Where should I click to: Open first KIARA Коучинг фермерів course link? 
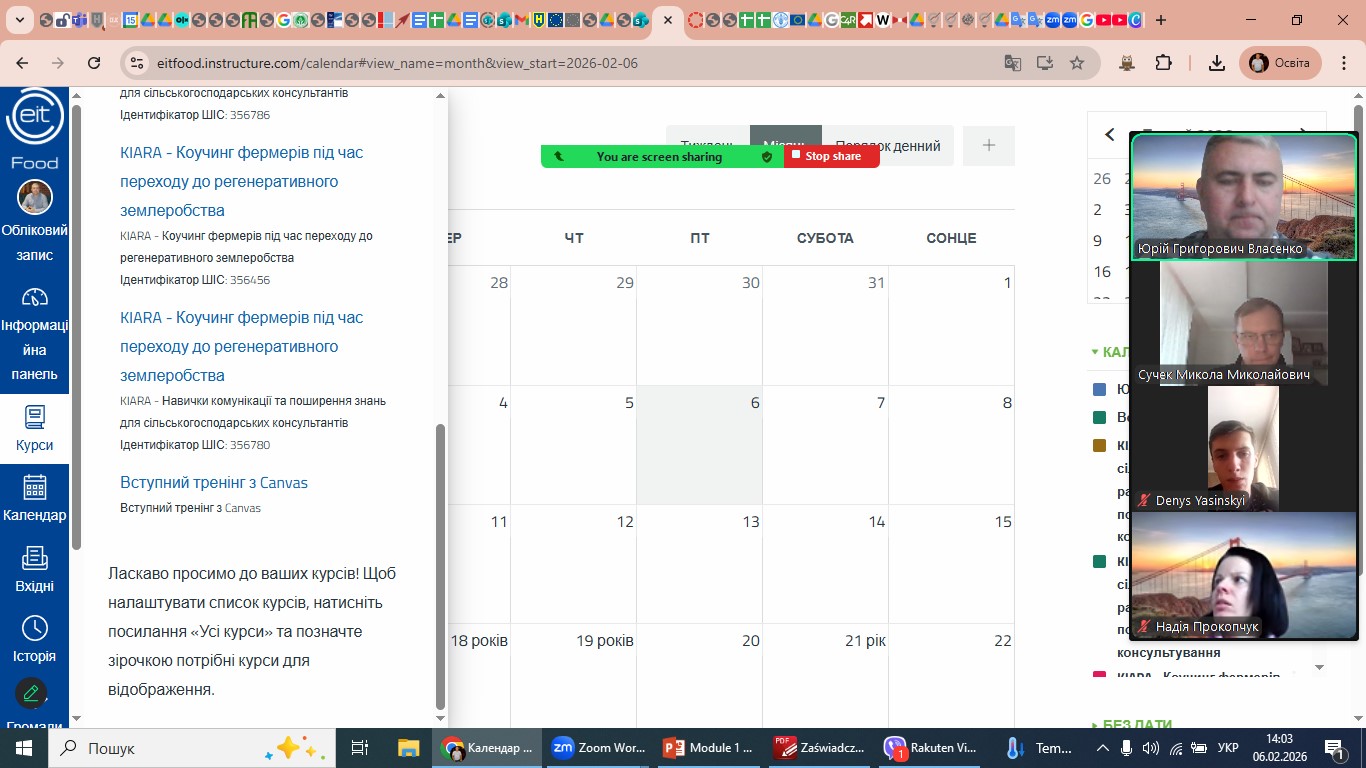coord(242,181)
